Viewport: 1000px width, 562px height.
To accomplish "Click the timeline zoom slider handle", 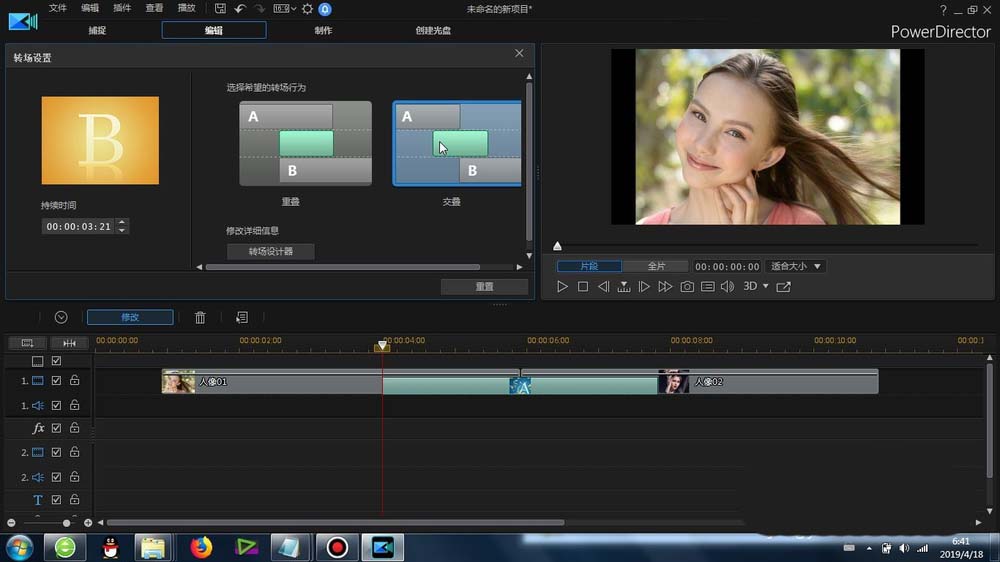I will point(67,523).
